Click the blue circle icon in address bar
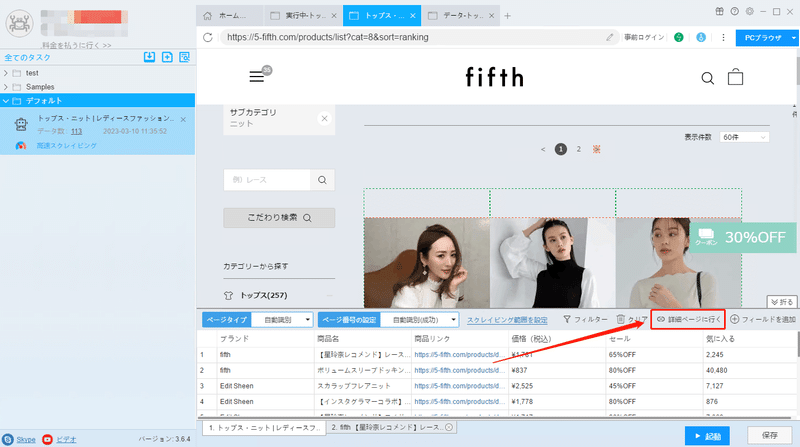 (701, 37)
